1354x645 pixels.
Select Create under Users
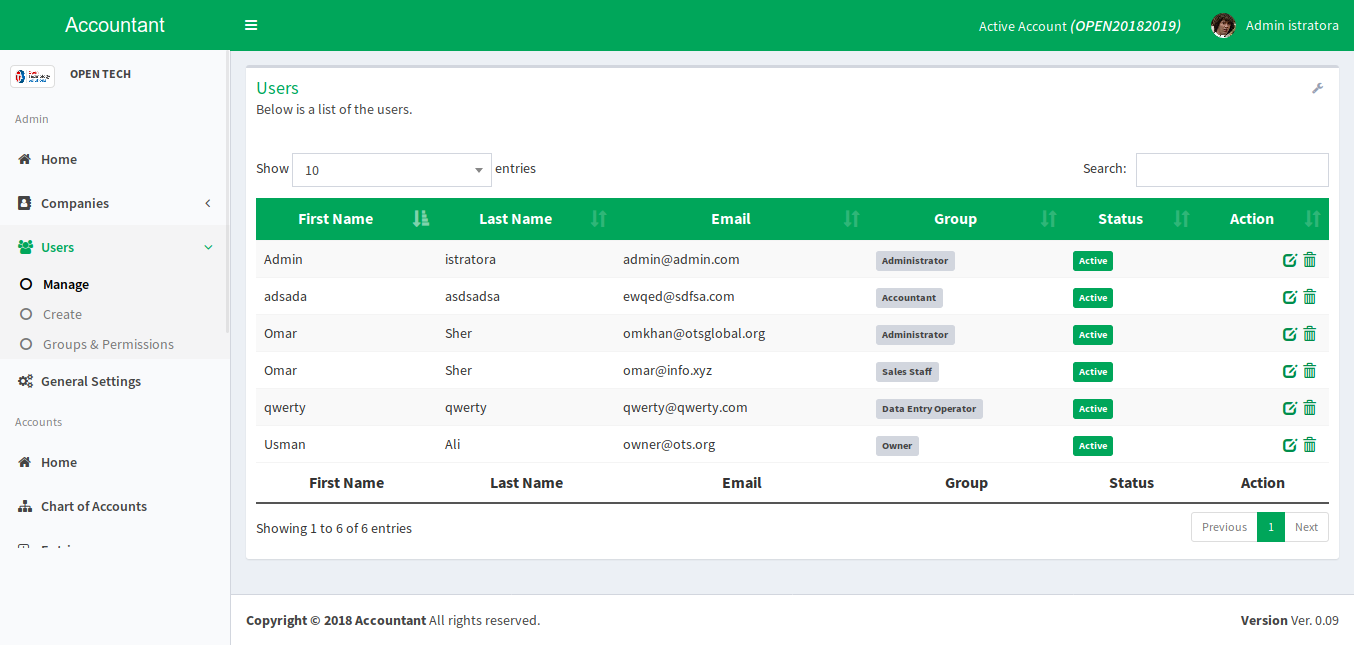(62, 314)
